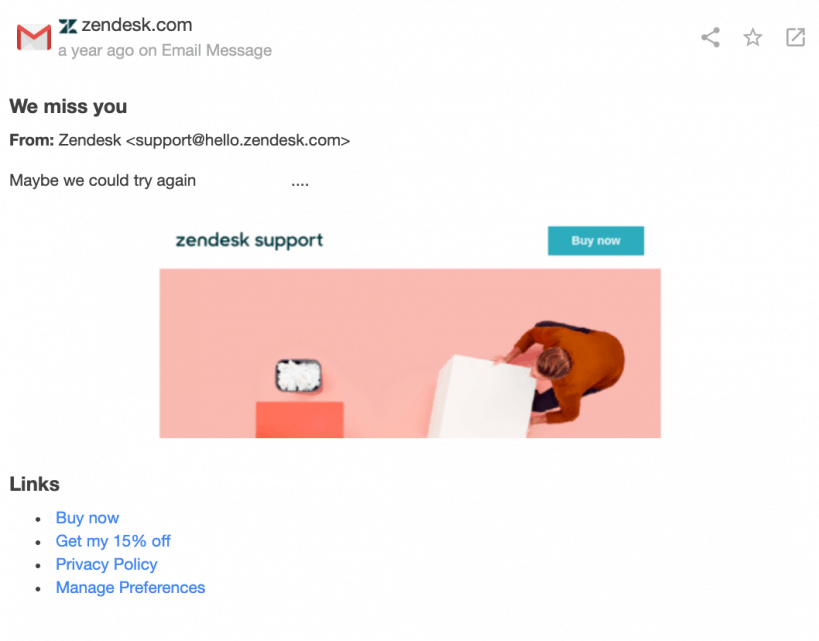Open the Privacy Policy link
The image size is (819, 641).
click(x=107, y=564)
